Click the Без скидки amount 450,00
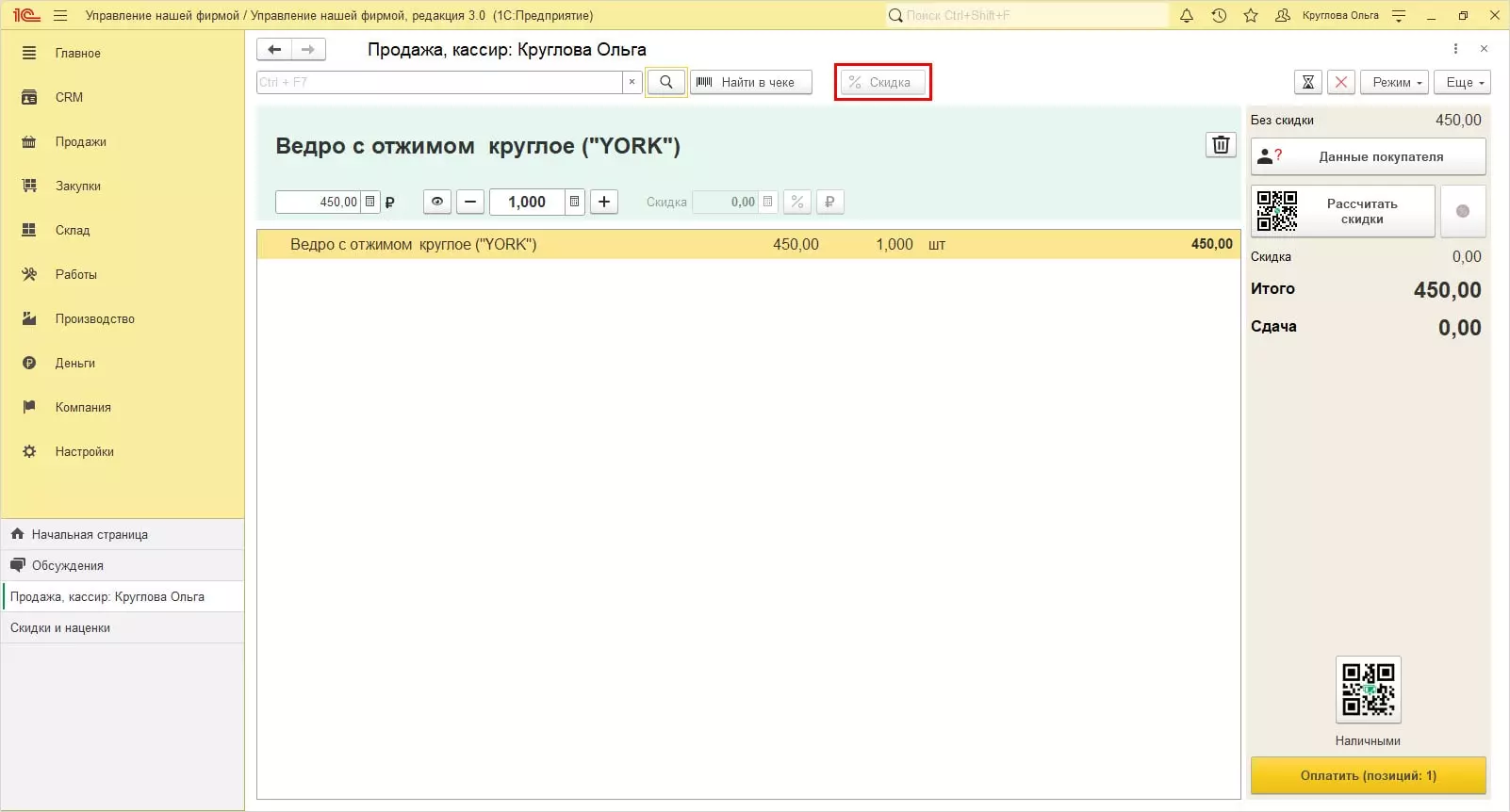The width and height of the screenshot is (1510, 812). (x=1458, y=120)
